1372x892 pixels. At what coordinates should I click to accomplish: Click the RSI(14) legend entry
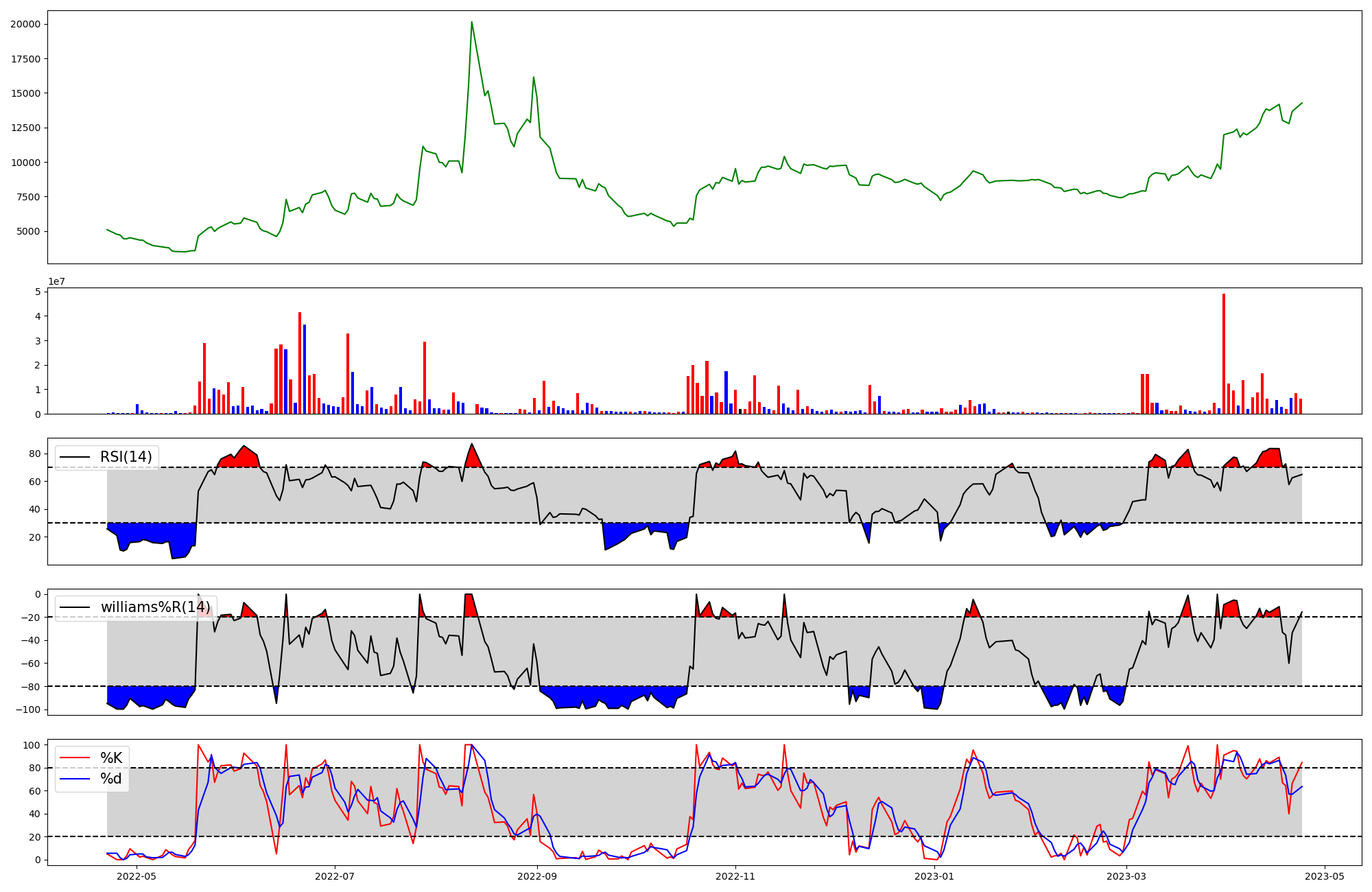click(x=126, y=457)
